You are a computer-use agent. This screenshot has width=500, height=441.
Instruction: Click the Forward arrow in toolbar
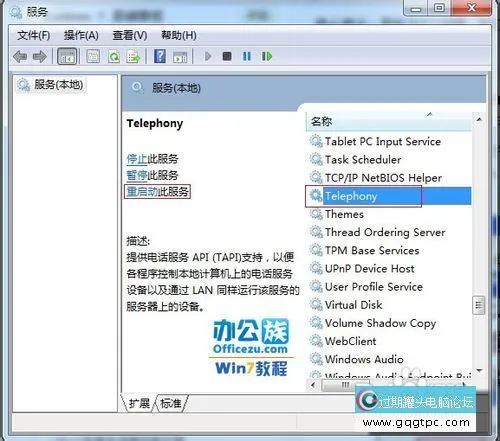tap(40, 57)
